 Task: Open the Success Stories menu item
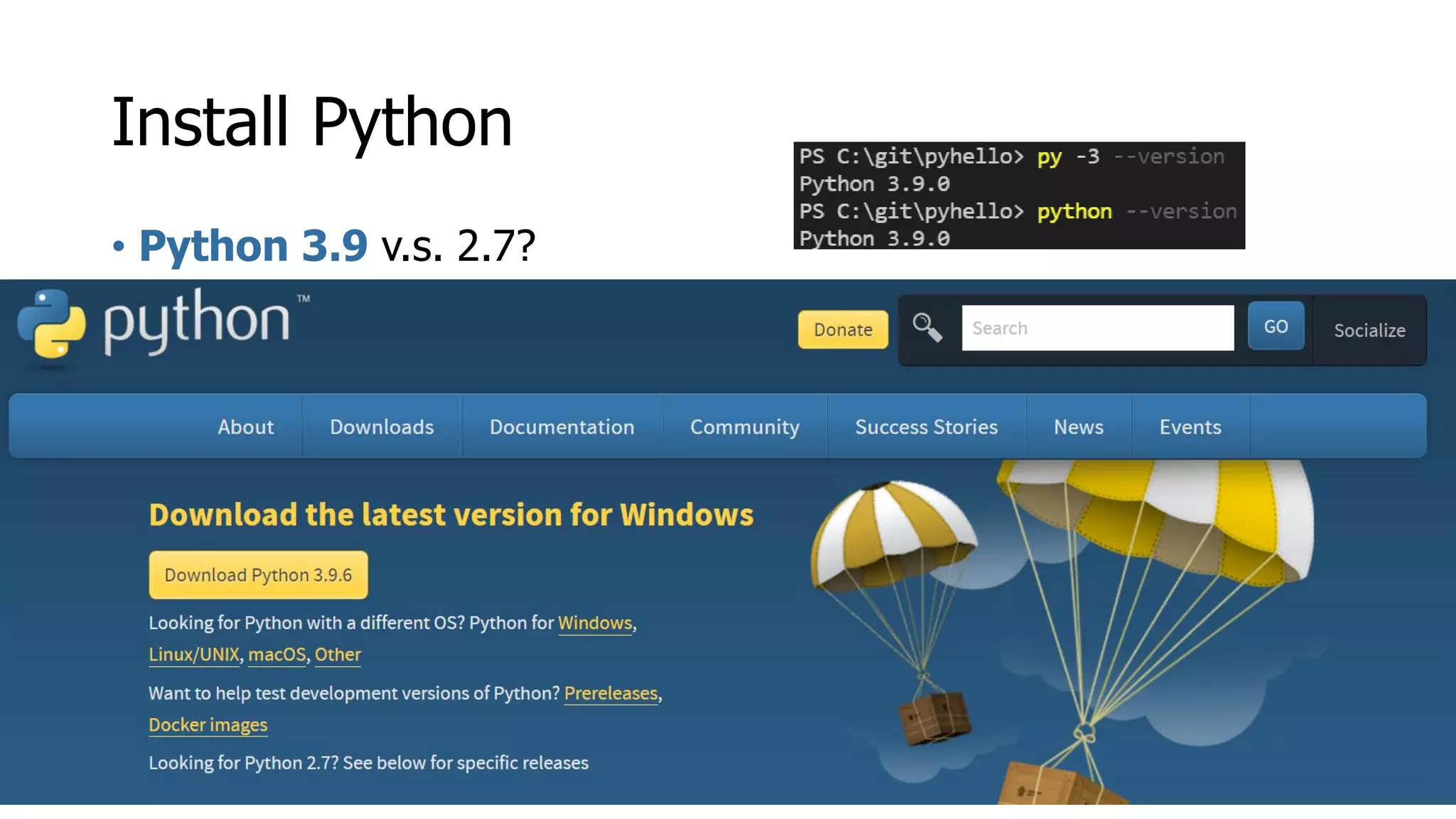(926, 427)
